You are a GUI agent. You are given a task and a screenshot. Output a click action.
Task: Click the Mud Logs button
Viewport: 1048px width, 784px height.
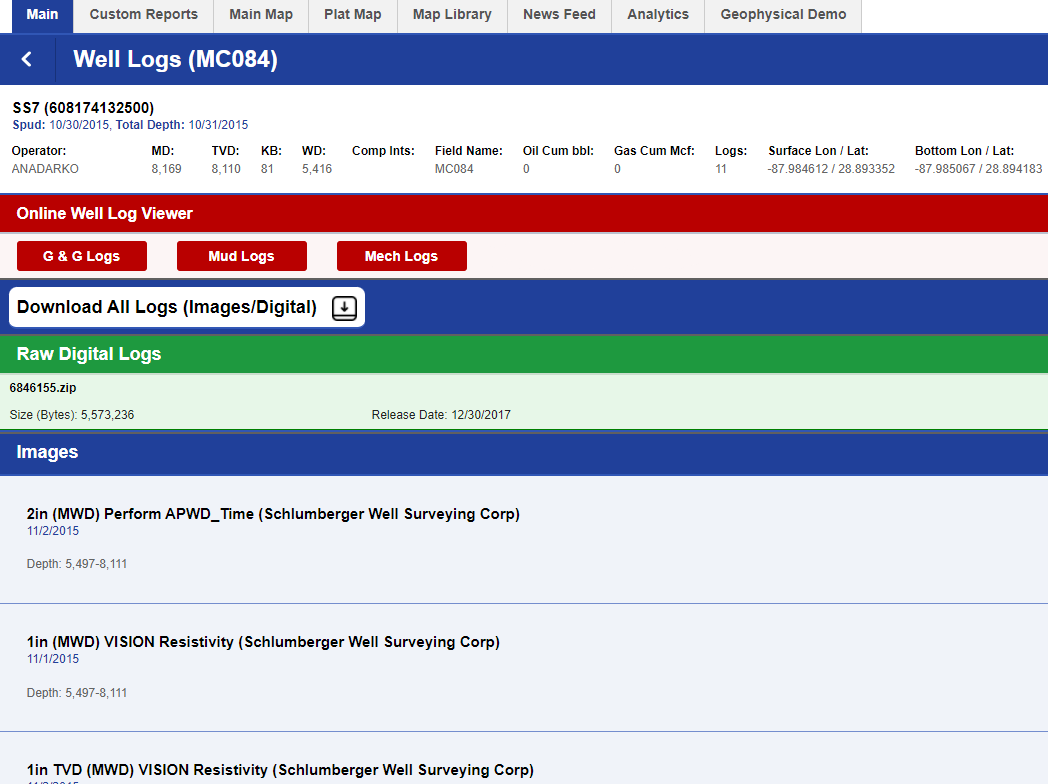[x=241, y=256]
